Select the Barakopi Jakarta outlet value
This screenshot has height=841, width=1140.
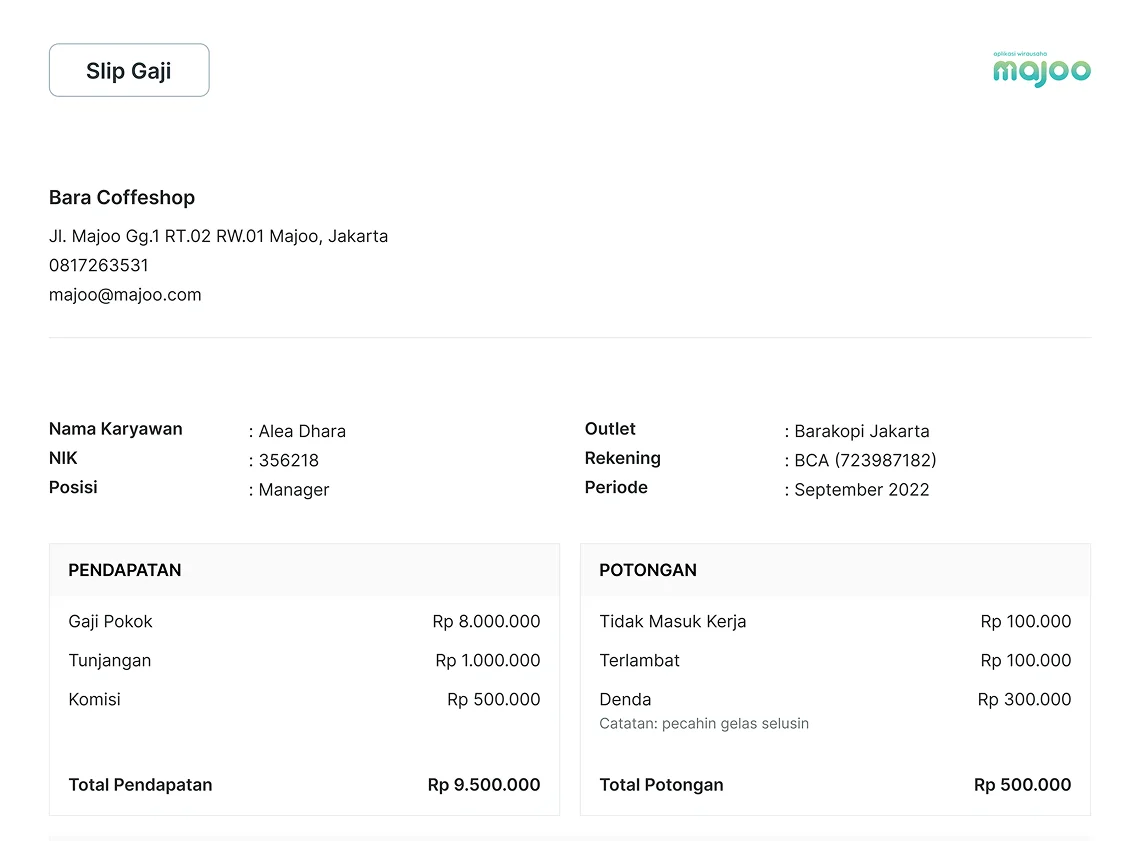861,432
